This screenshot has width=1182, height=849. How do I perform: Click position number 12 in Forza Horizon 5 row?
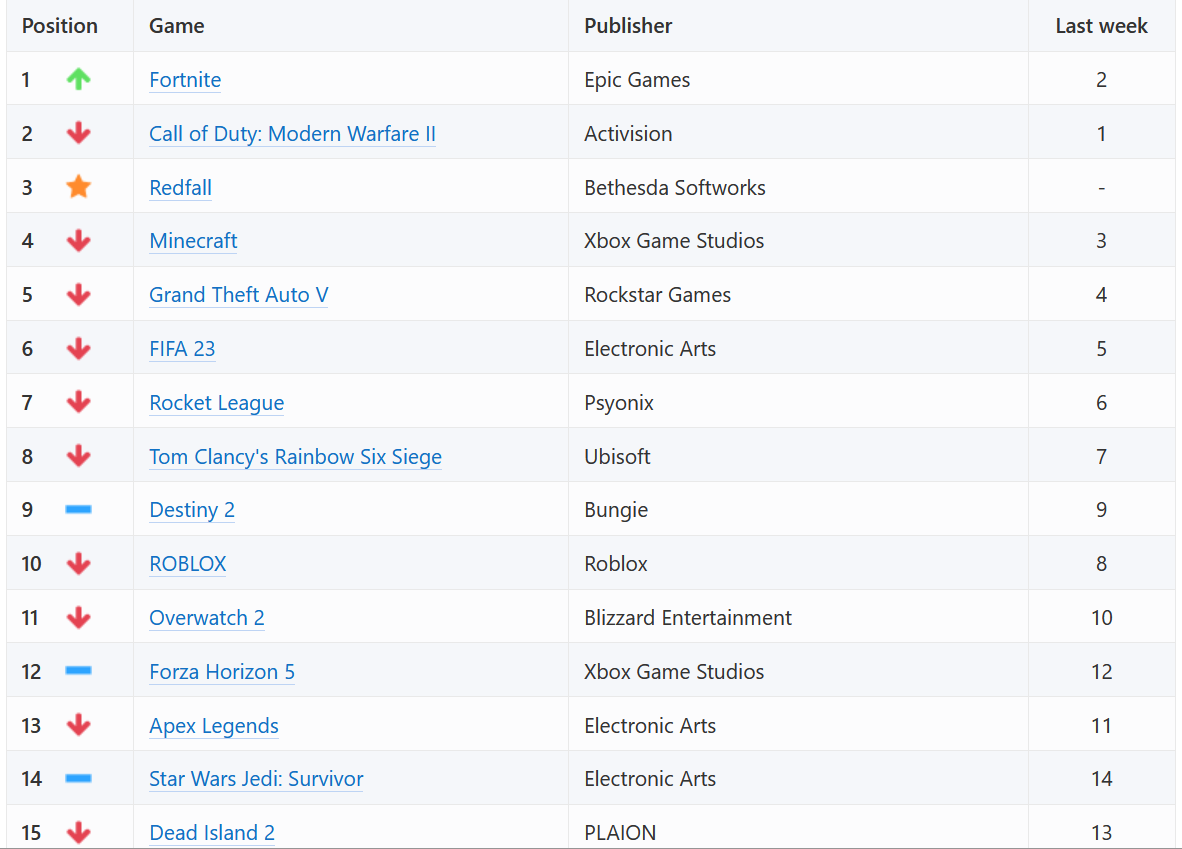31,672
